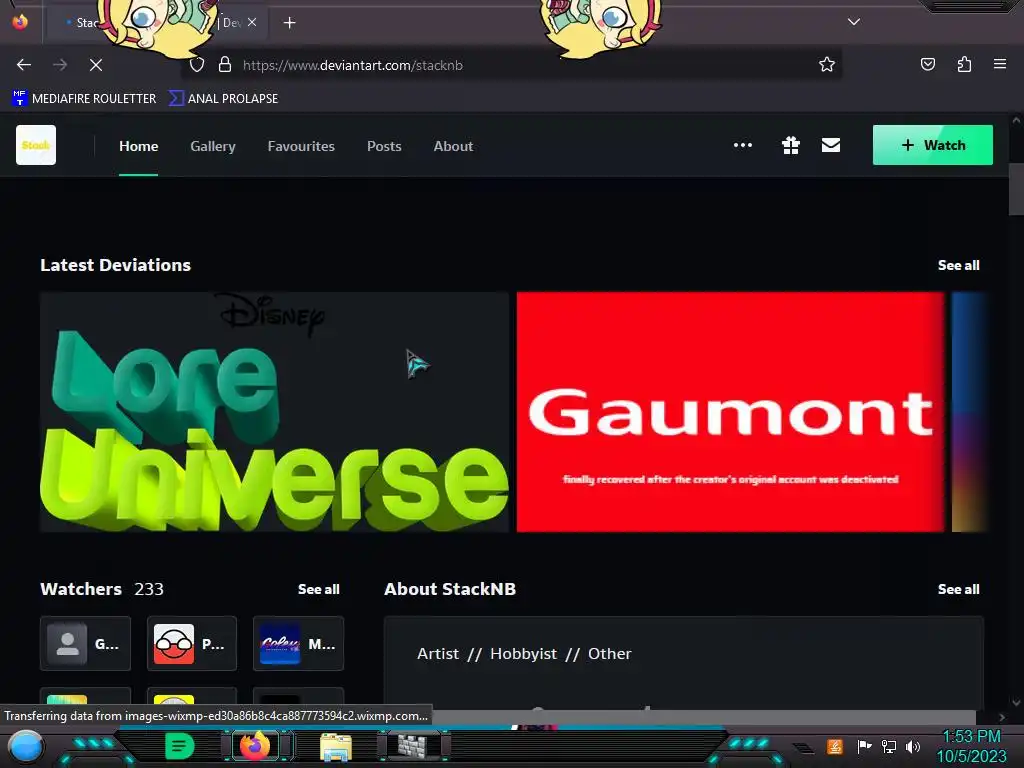Open the watcher card starting with P
The height and width of the screenshot is (768, 1024).
click(192, 644)
